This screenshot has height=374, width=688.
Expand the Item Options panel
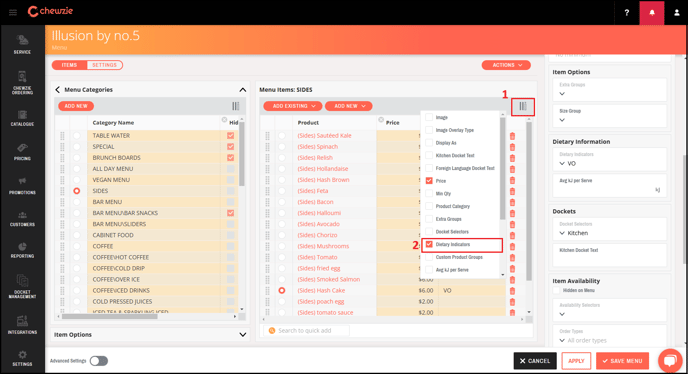(x=150, y=334)
